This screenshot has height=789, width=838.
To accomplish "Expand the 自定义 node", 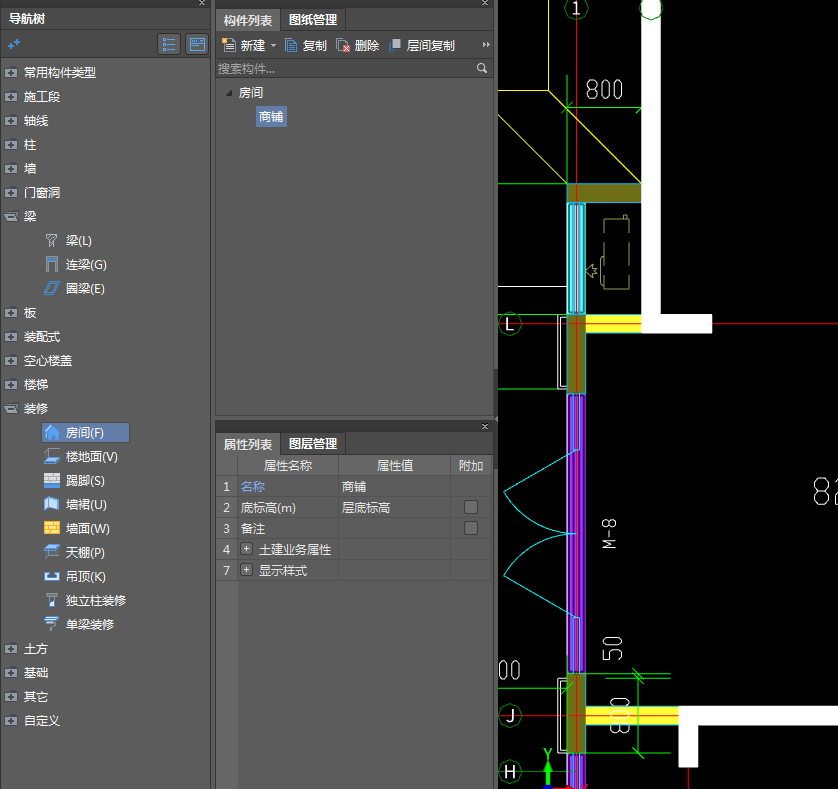I will point(11,721).
